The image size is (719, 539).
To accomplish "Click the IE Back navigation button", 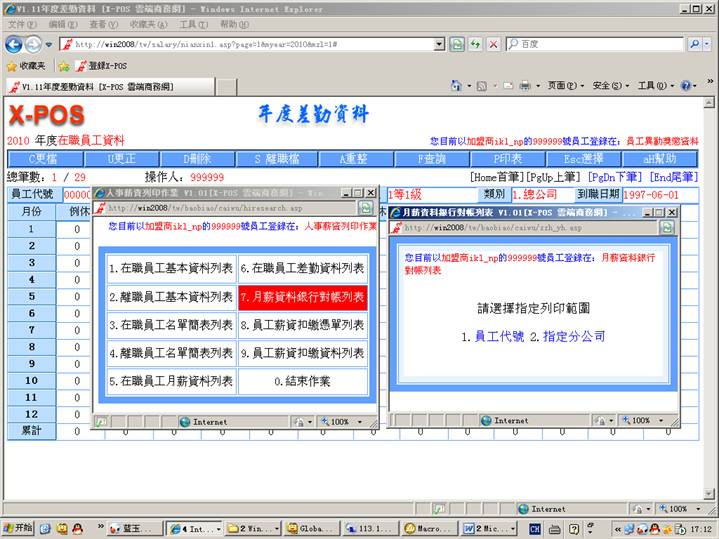I will coord(14,44).
